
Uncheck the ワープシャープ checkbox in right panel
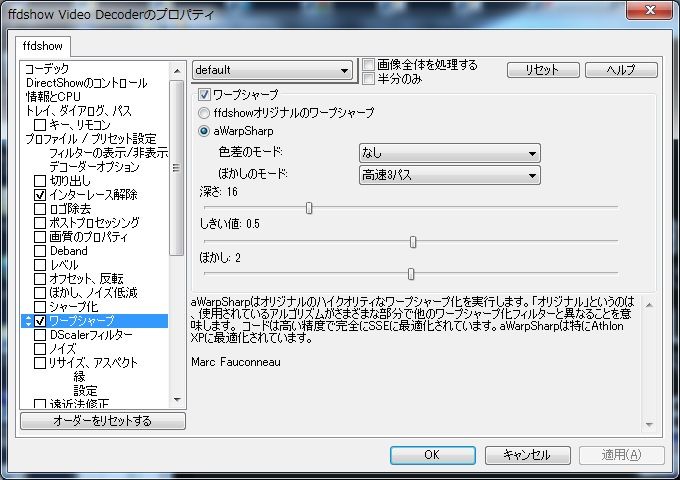(204, 94)
